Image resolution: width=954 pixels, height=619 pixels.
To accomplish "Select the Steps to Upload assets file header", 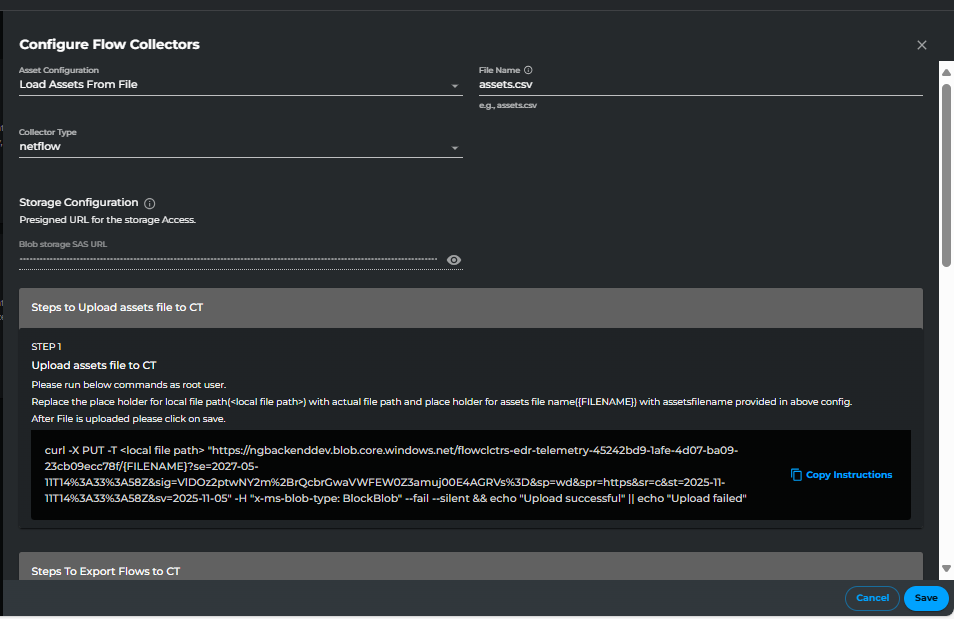I will coord(470,308).
